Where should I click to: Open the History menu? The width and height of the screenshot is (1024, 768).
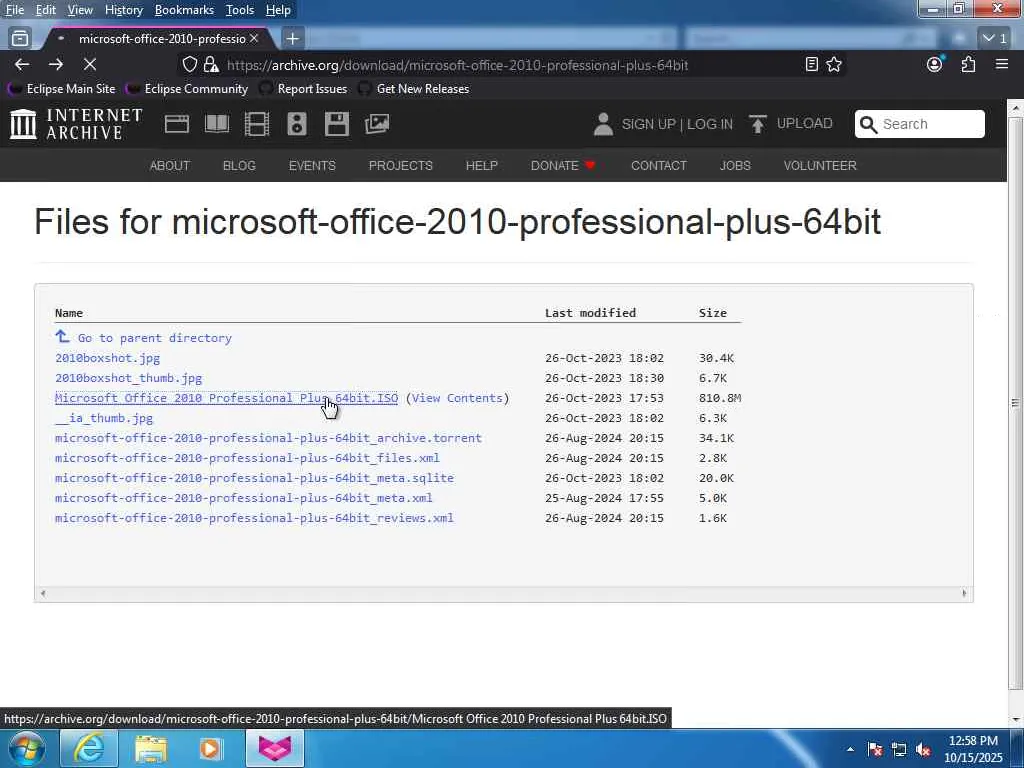pyautogui.click(x=123, y=10)
